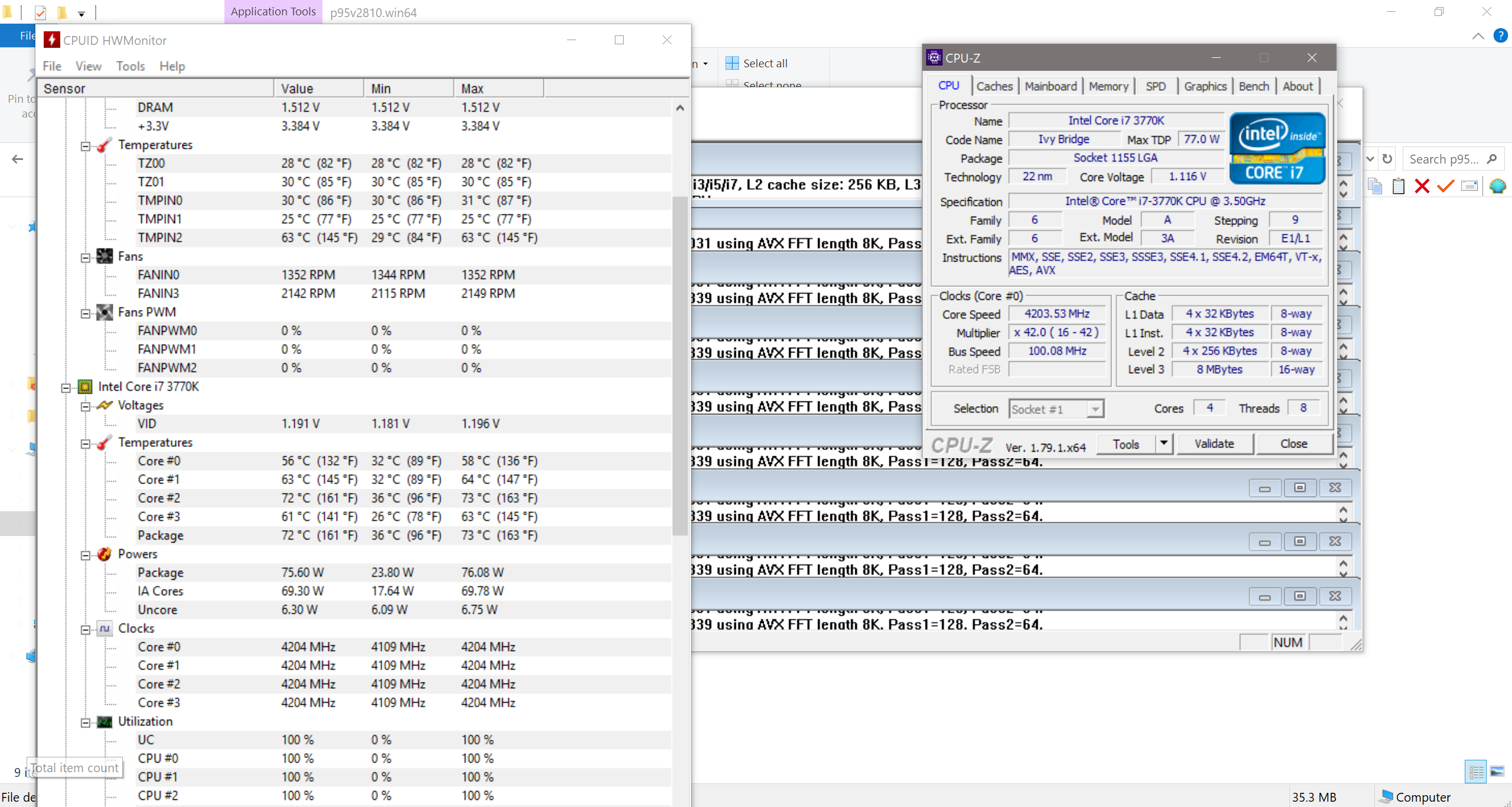Open the File menu in HWMonitor
The width and height of the screenshot is (1512, 807).
[x=52, y=66]
